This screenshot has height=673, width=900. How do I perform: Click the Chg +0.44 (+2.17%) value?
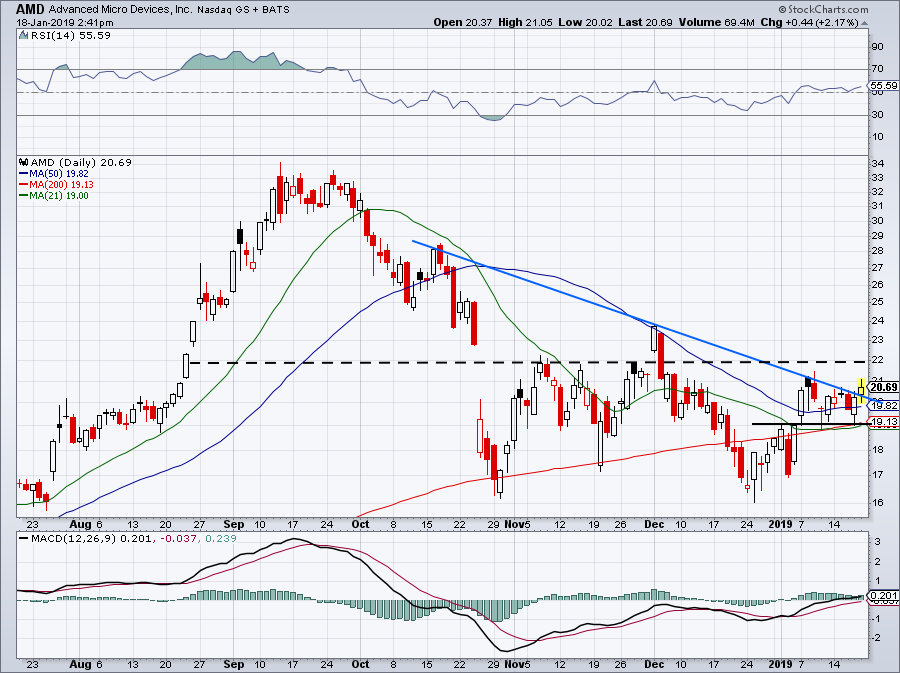point(809,22)
